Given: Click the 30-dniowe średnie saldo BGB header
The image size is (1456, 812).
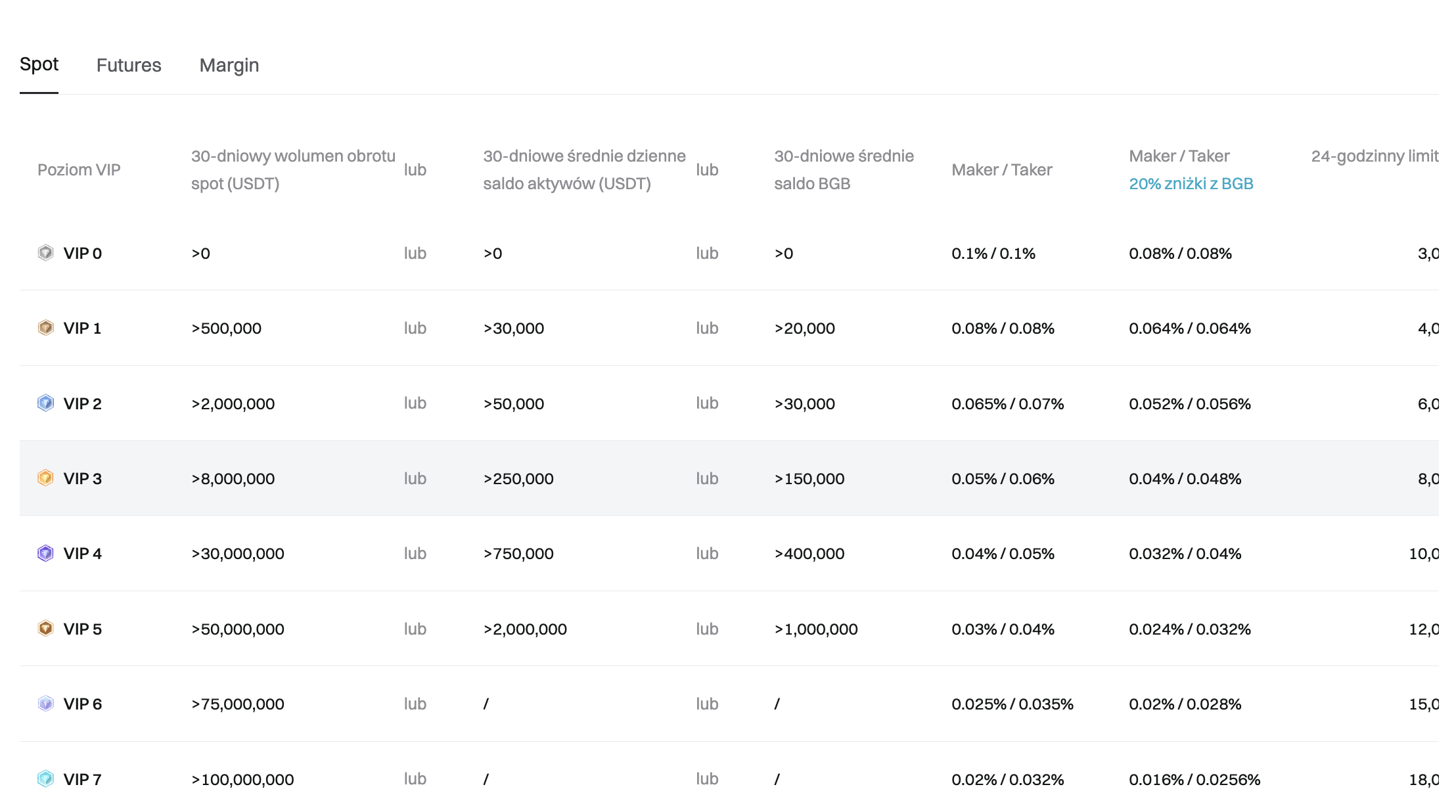Looking at the screenshot, I should pyautogui.click(x=844, y=170).
